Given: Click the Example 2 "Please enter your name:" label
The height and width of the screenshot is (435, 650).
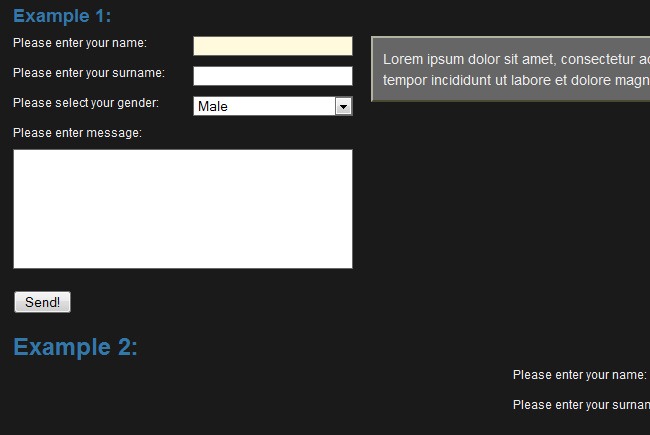Looking at the screenshot, I should (580, 375).
